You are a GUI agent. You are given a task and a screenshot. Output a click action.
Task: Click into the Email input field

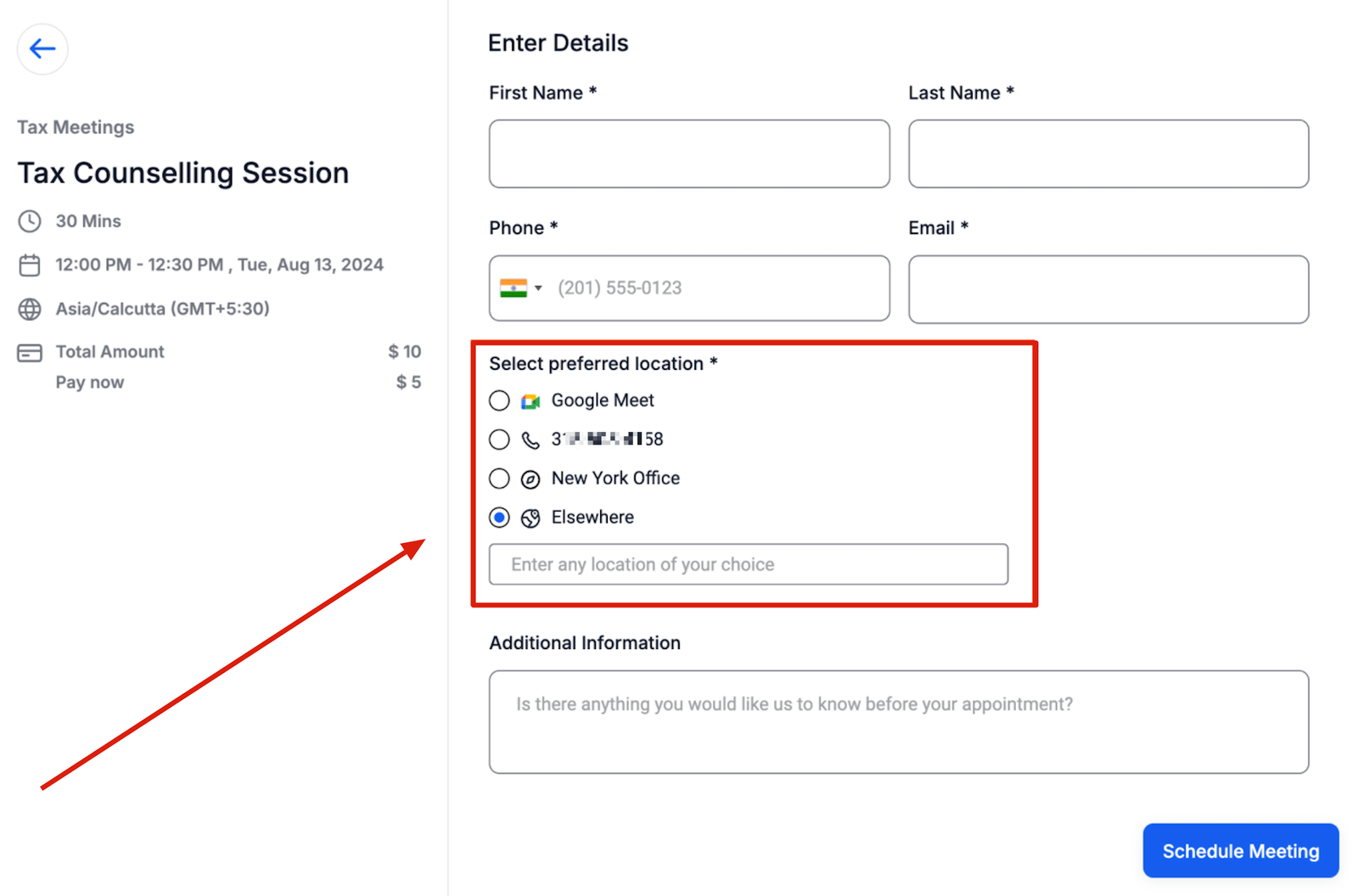point(1108,289)
